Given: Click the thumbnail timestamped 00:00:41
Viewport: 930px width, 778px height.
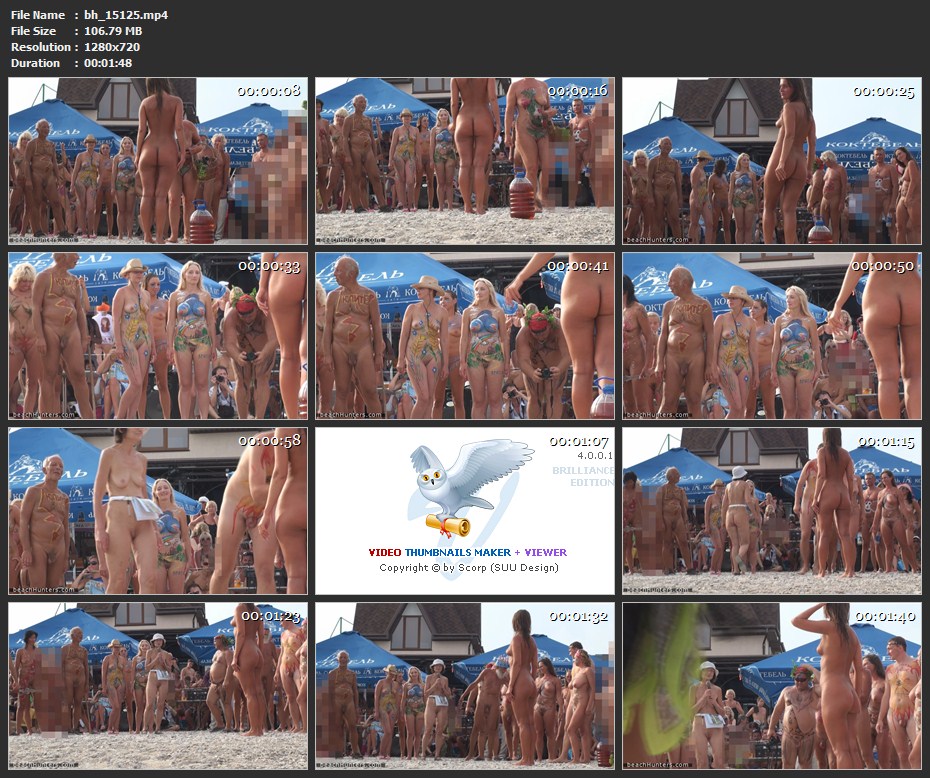Looking at the screenshot, I should (x=465, y=335).
